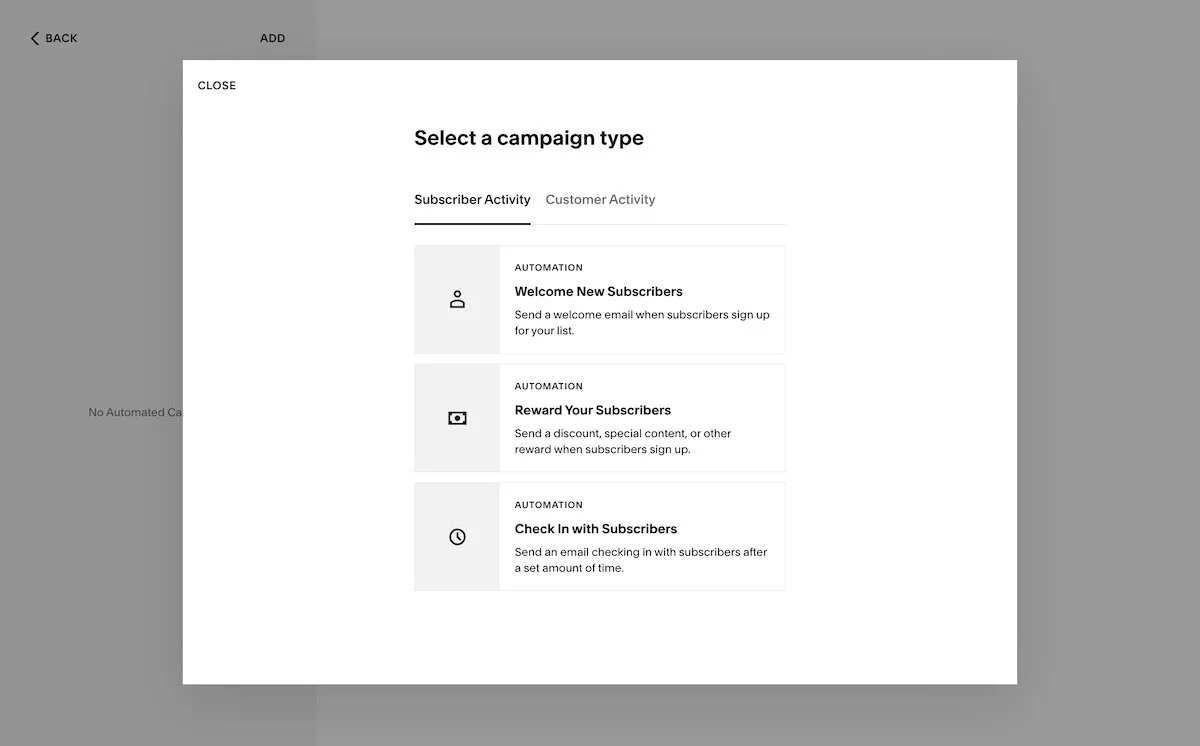Click the Reward Your Subscribers heading
Image resolution: width=1200 pixels, height=746 pixels.
pyautogui.click(x=592, y=409)
